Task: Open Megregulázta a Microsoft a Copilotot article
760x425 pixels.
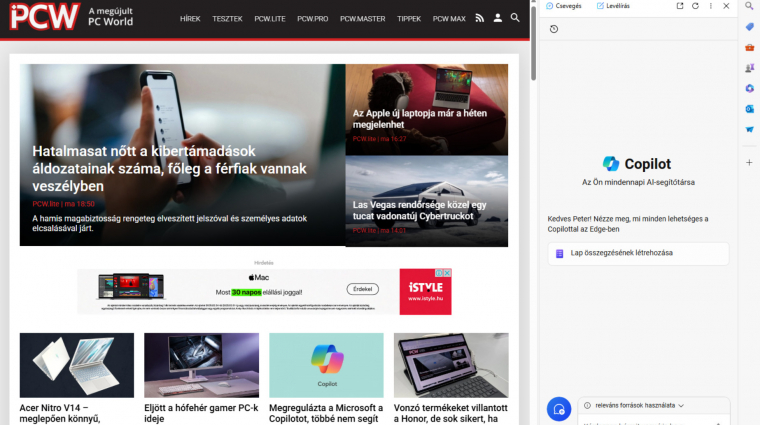Action: pos(326,413)
